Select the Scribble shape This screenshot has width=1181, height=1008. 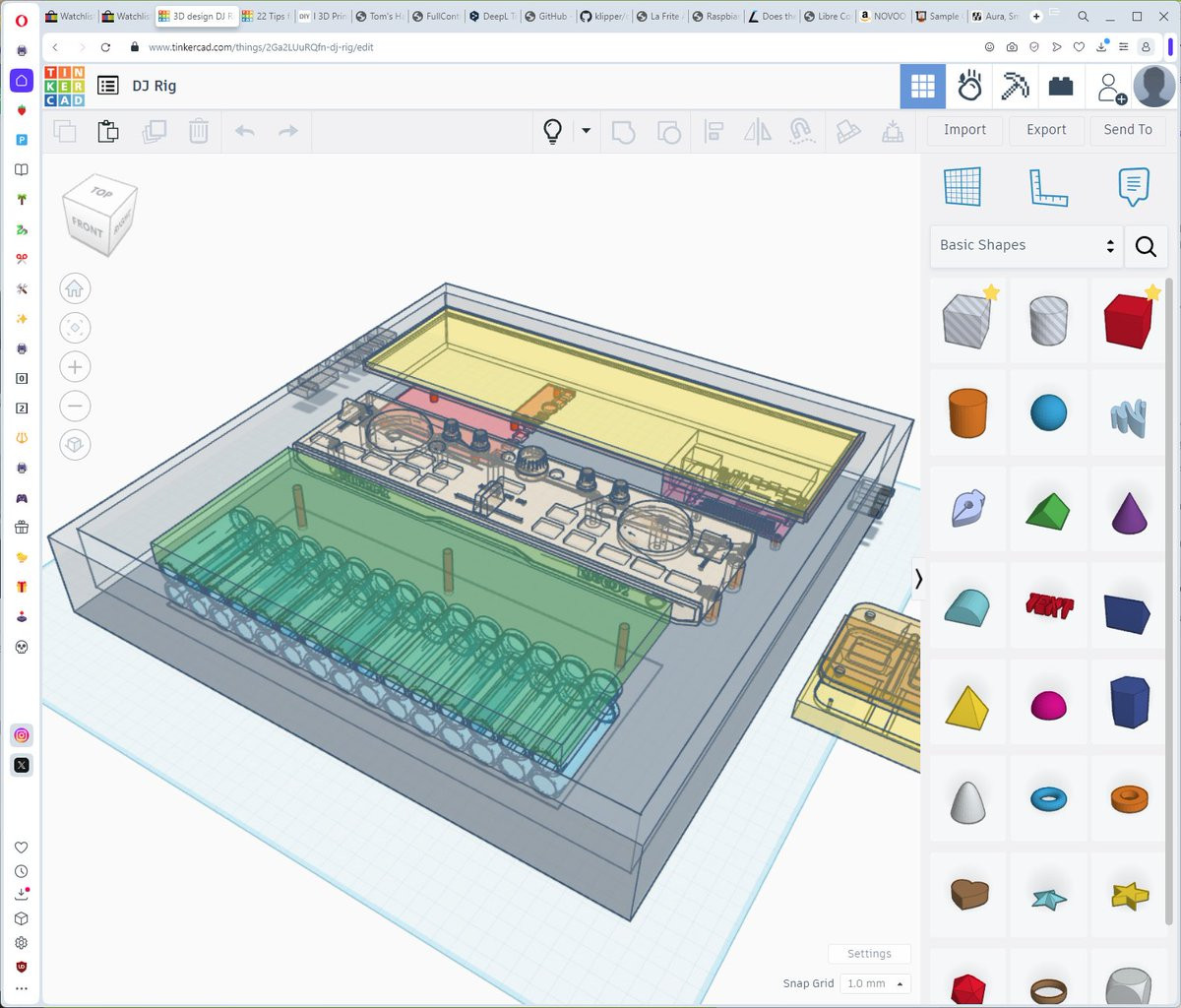click(x=1128, y=417)
